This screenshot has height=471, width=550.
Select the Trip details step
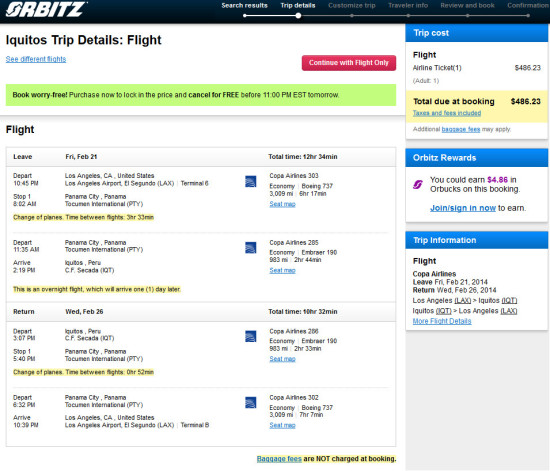click(x=298, y=6)
